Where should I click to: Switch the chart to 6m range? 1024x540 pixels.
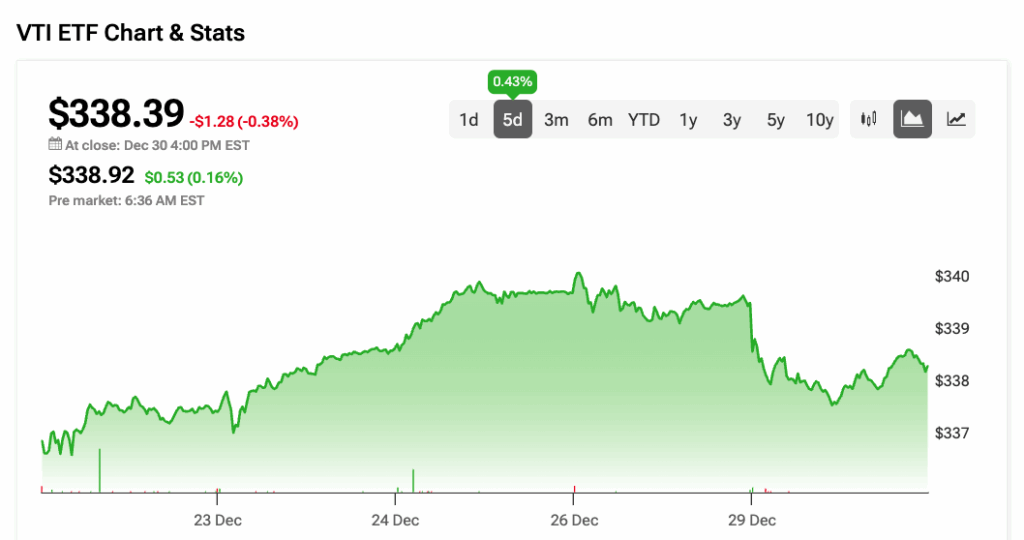coord(600,120)
